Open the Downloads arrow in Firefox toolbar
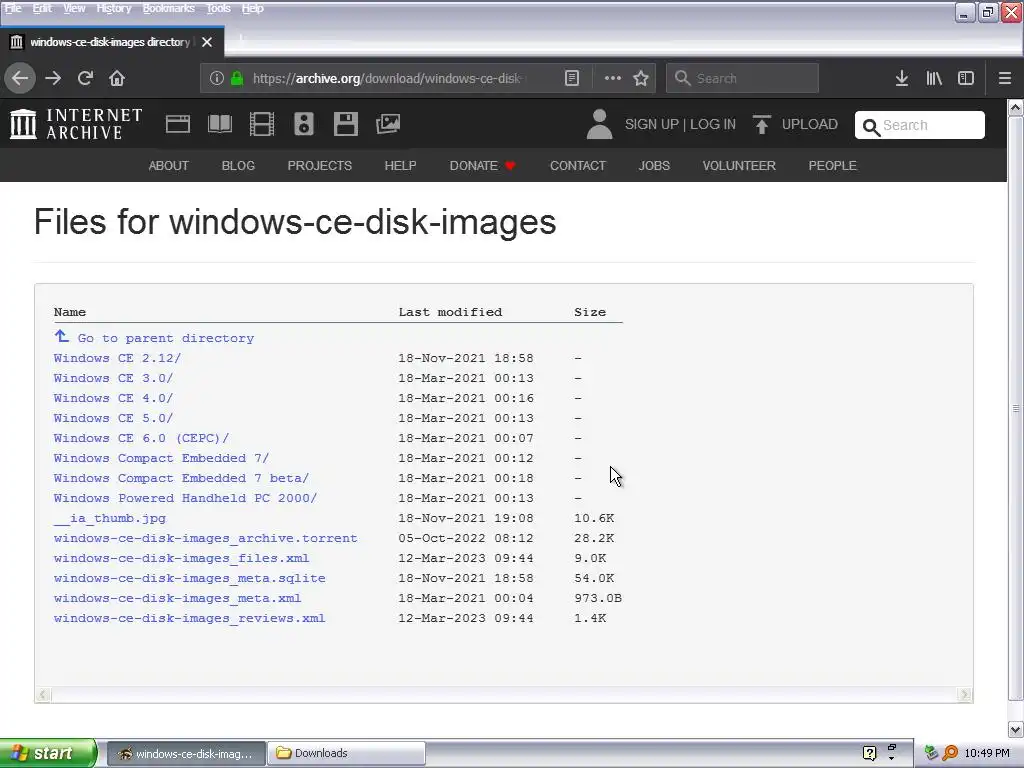Viewport: 1024px width, 768px height. (902, 78)
